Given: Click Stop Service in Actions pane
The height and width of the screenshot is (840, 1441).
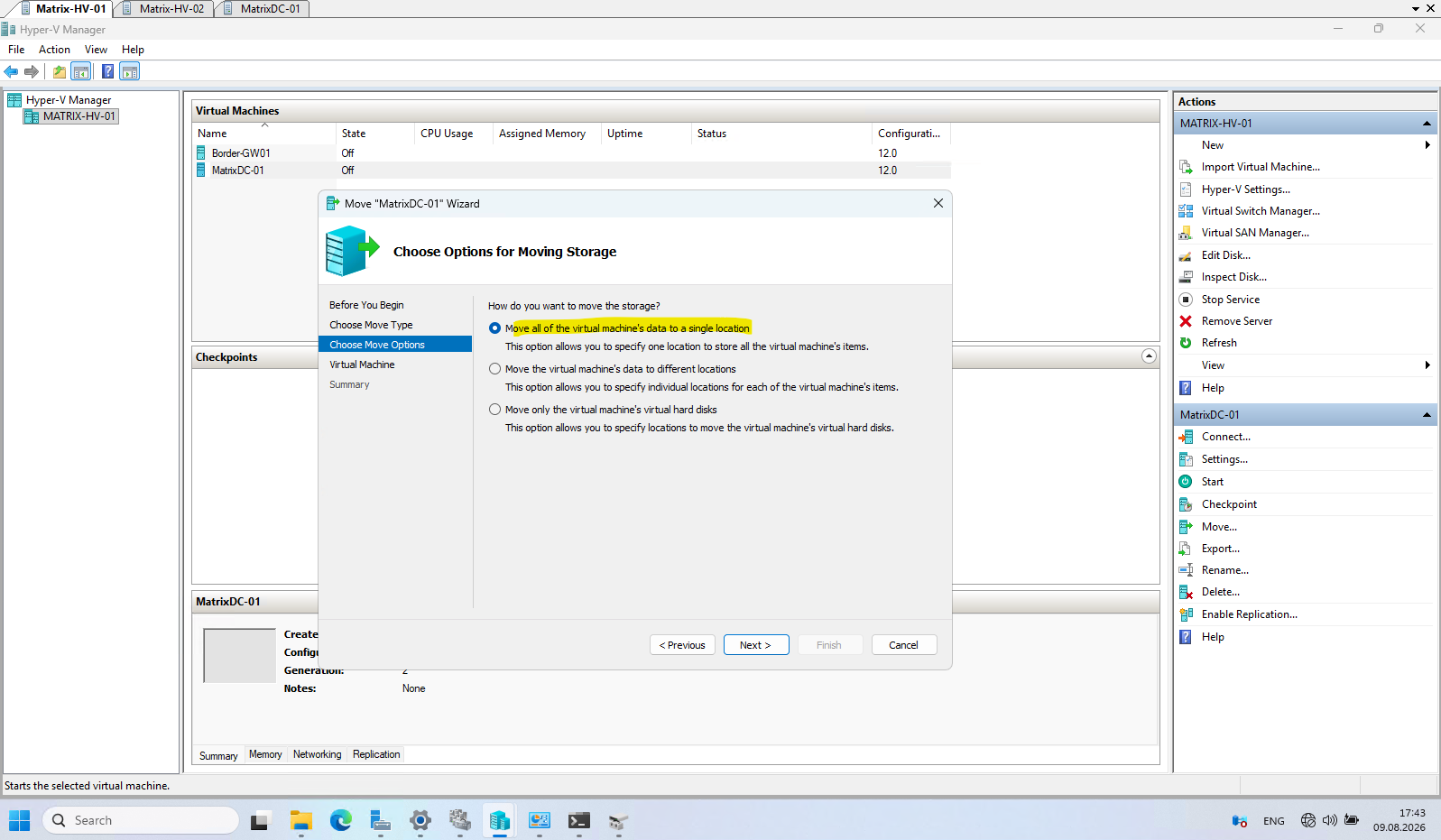Looking at the screenshot, I should click(x=1231, y=300).
